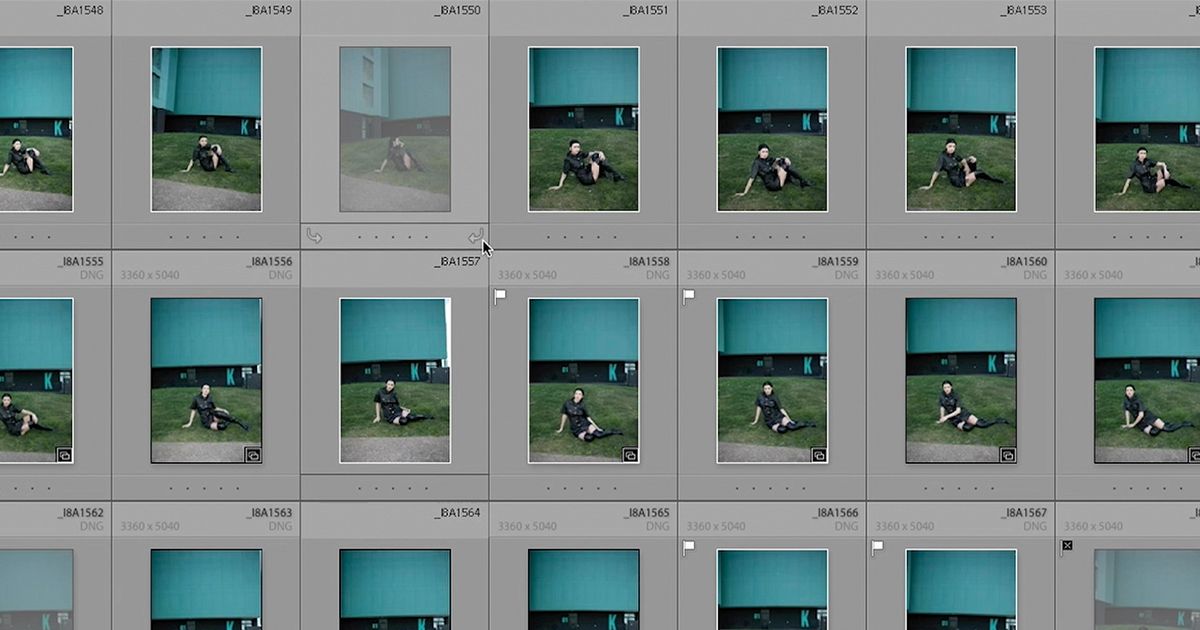Click the DNG label under _I8A1563
This screenshot has height=630, width=1200.
281,526
